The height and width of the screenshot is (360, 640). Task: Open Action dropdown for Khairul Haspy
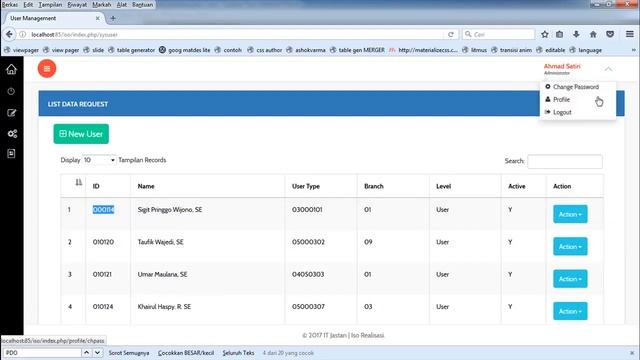[570, 311]
